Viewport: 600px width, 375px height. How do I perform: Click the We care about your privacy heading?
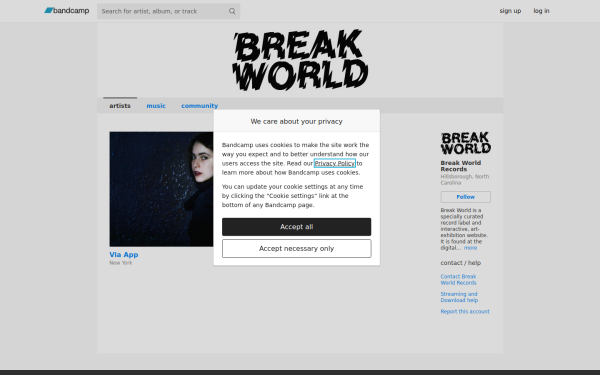click(296, 121)
